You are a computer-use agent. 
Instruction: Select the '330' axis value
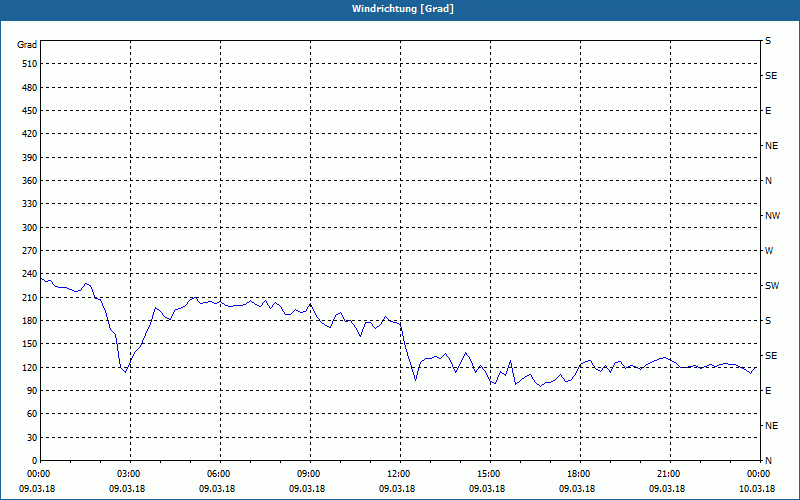pos(30,204)
